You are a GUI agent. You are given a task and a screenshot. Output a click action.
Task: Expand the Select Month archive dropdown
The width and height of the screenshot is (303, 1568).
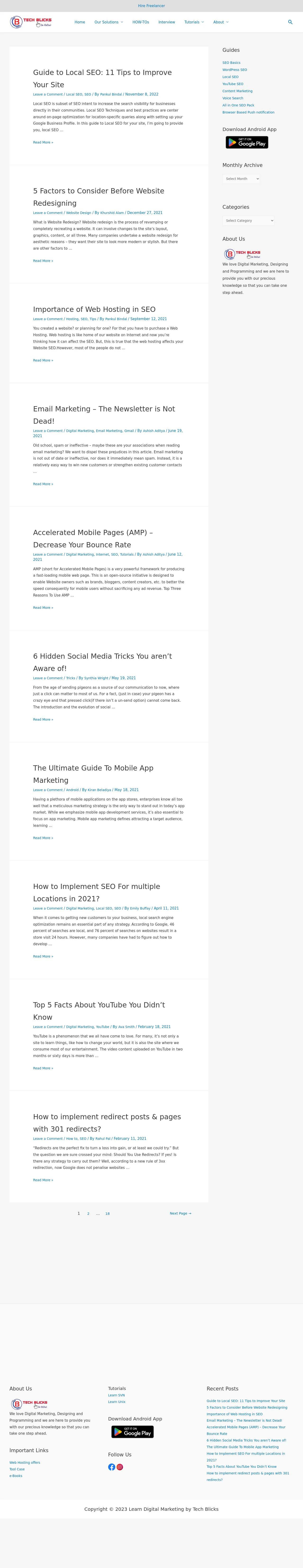click(x=241, y=179)
